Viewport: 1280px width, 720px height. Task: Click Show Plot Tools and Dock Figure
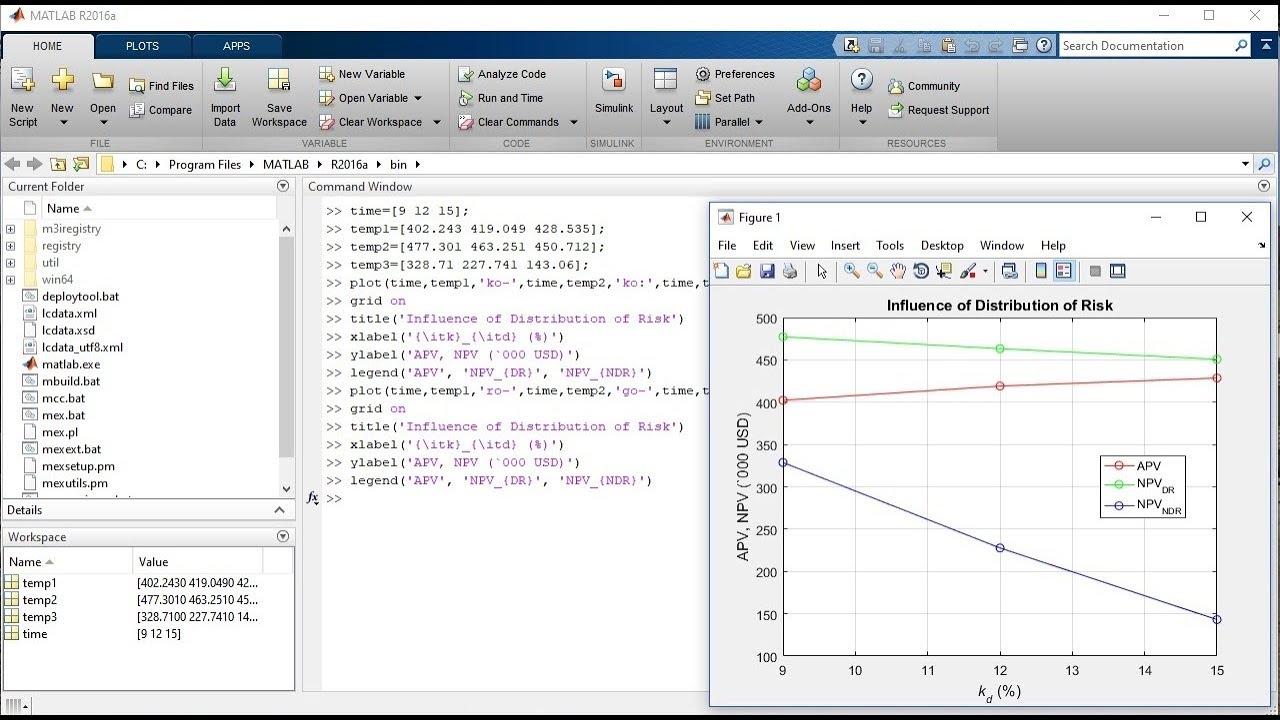[x=1118, y=271]
